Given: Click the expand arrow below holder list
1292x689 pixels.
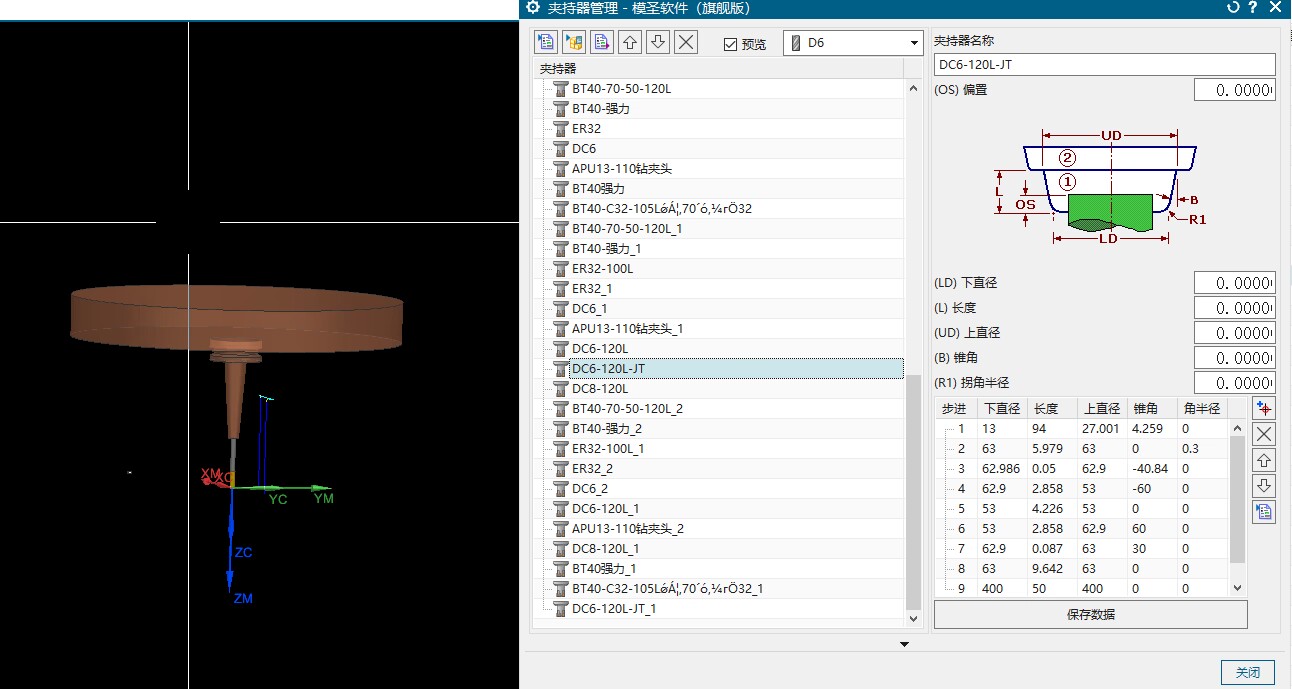Looking at the screenshot, I should (x=904, y=644).
